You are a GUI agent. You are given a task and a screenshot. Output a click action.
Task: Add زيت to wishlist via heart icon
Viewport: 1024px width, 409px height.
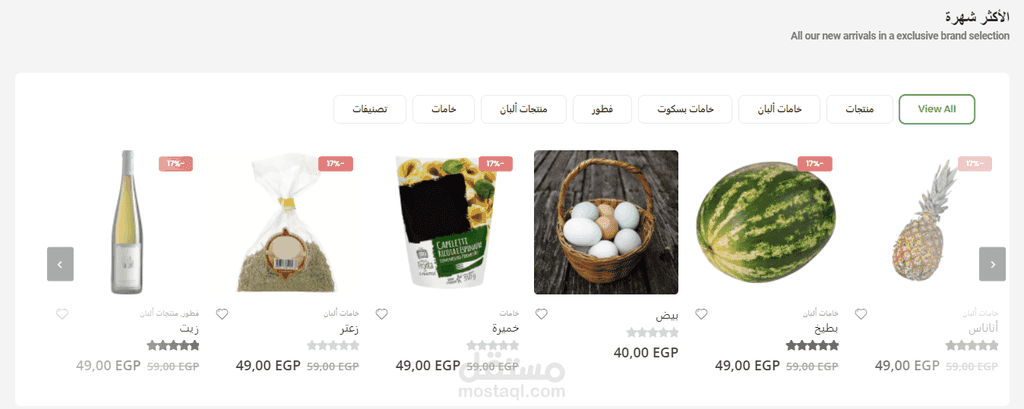[62, 314]
